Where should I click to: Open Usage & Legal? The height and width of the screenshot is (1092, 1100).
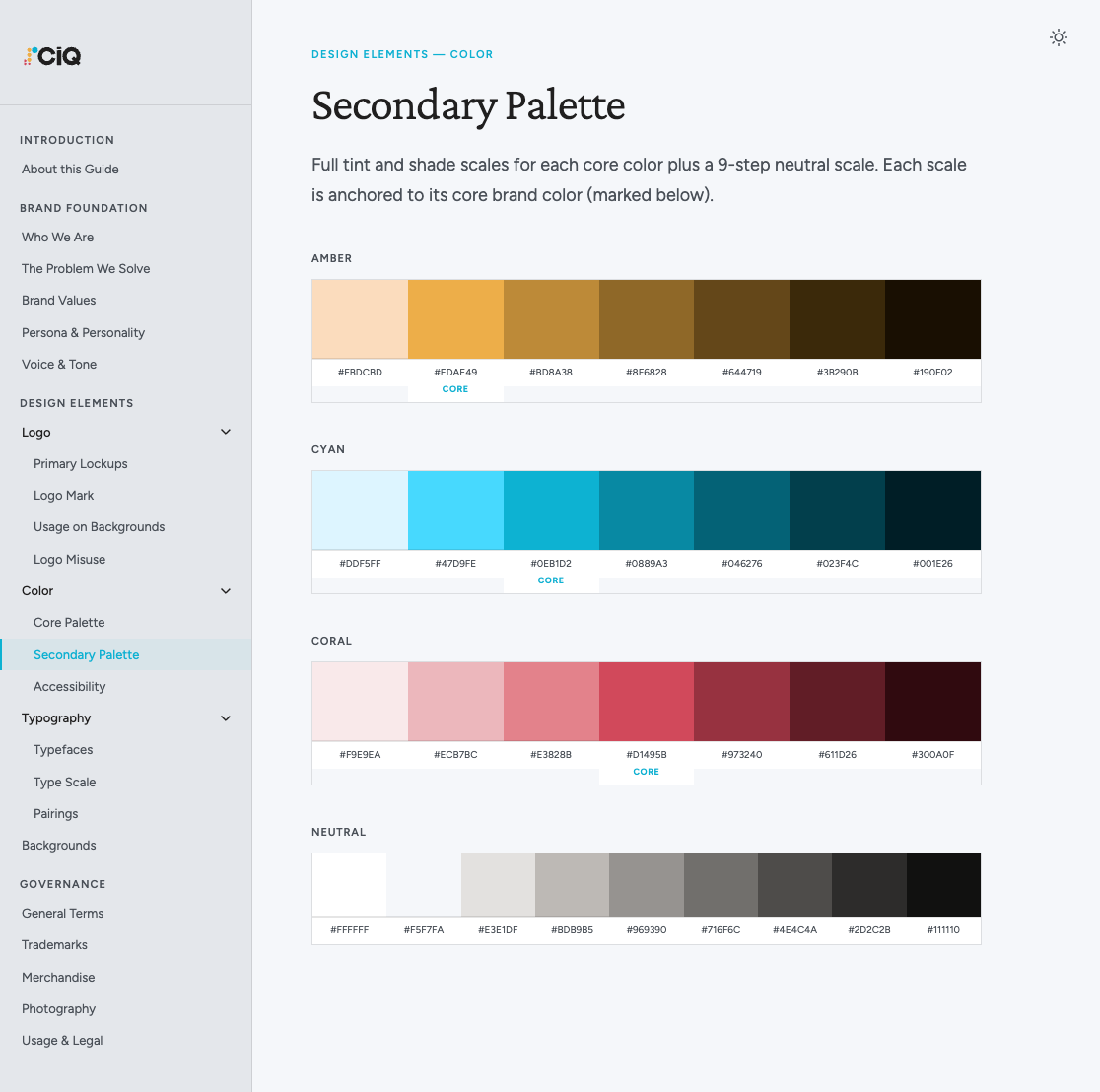[x=61, y=1040]
